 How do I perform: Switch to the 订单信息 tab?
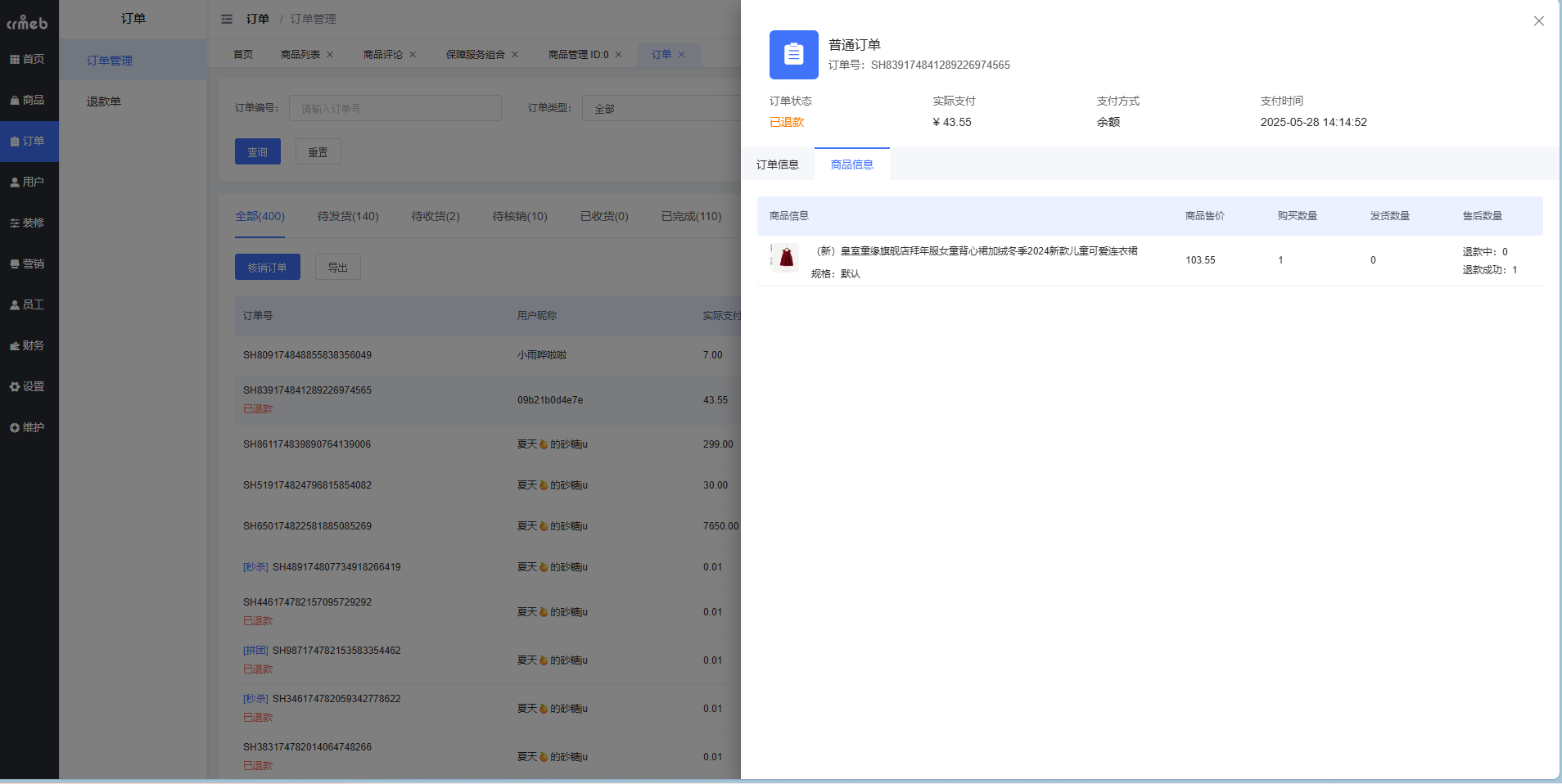click(778, 164)
